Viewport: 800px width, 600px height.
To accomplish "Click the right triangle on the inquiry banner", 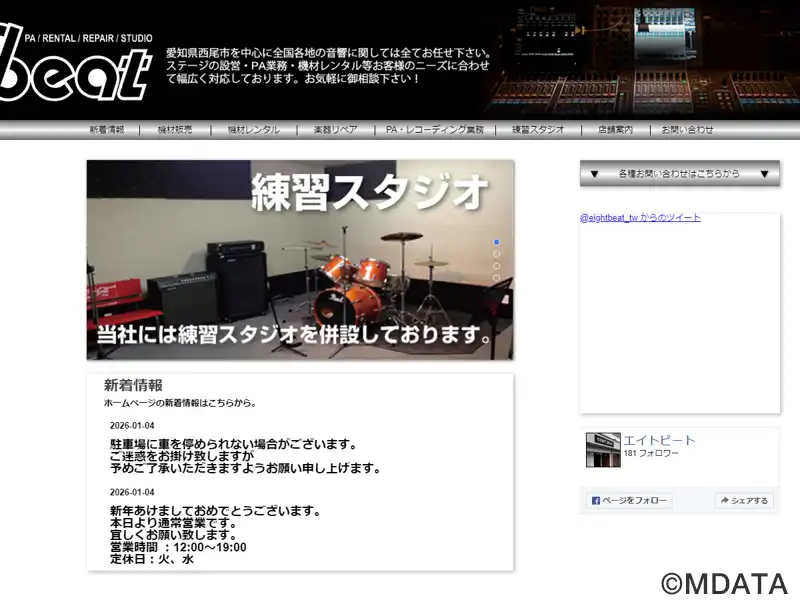I will pyautogui.click(x=764, y=174).
